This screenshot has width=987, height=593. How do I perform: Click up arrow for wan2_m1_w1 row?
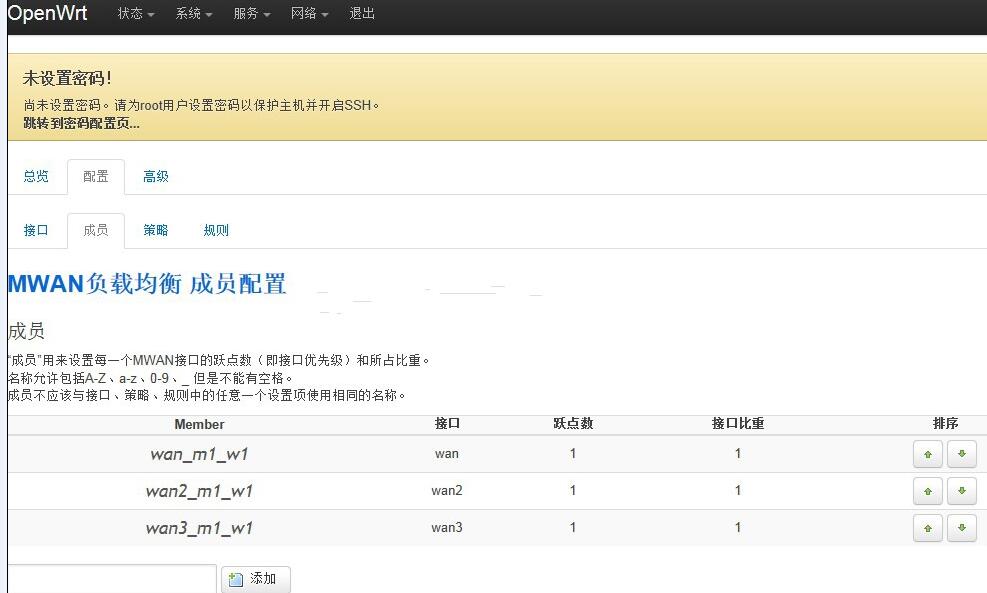coord(927,491)
